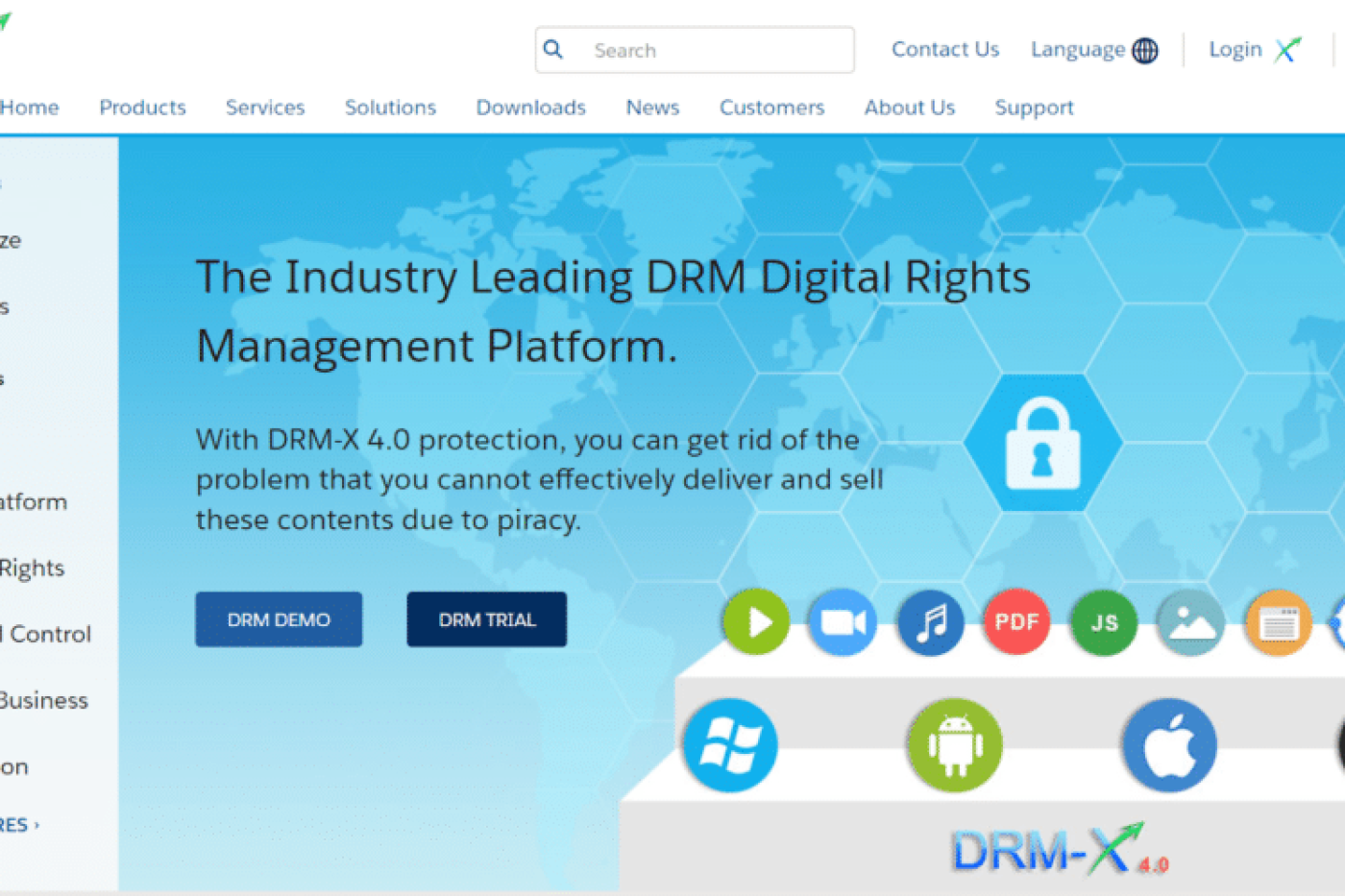
Task: Expand the Products menu
Action: coord(142,108)
